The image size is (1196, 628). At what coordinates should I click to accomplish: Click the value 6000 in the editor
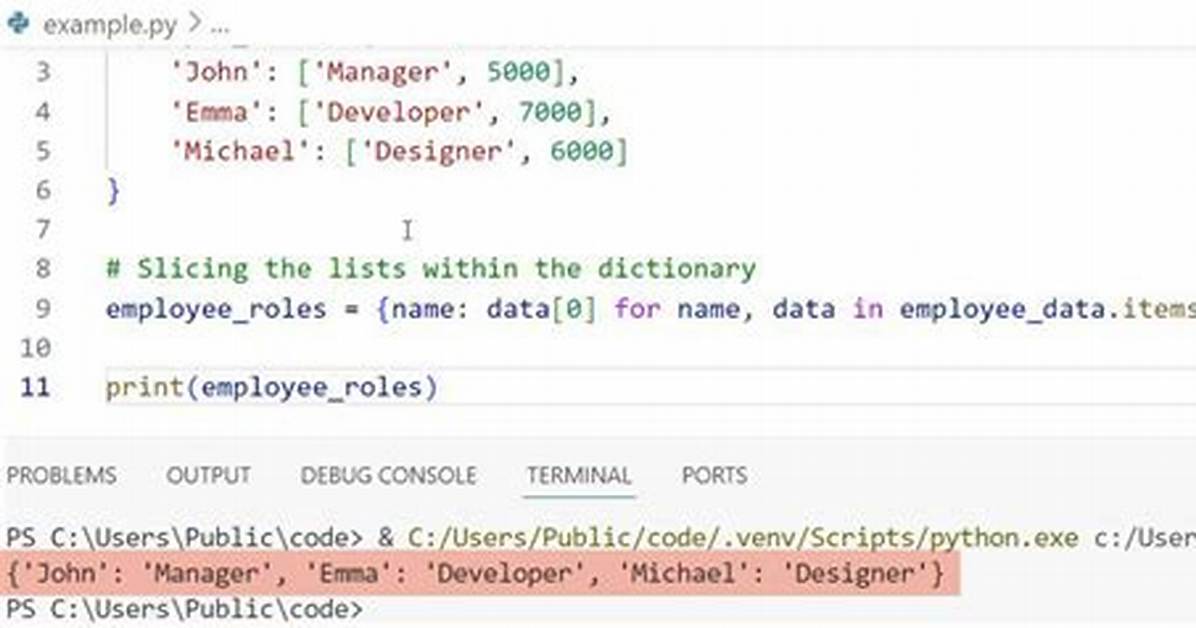tap(582, 151)
